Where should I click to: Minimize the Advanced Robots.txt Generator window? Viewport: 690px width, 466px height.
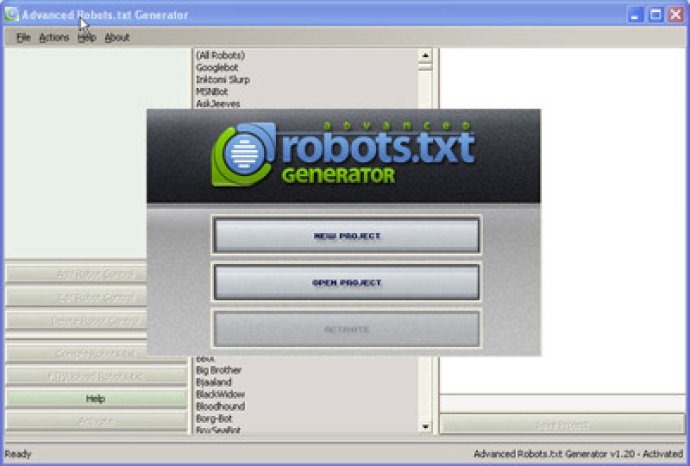[635, 15]
